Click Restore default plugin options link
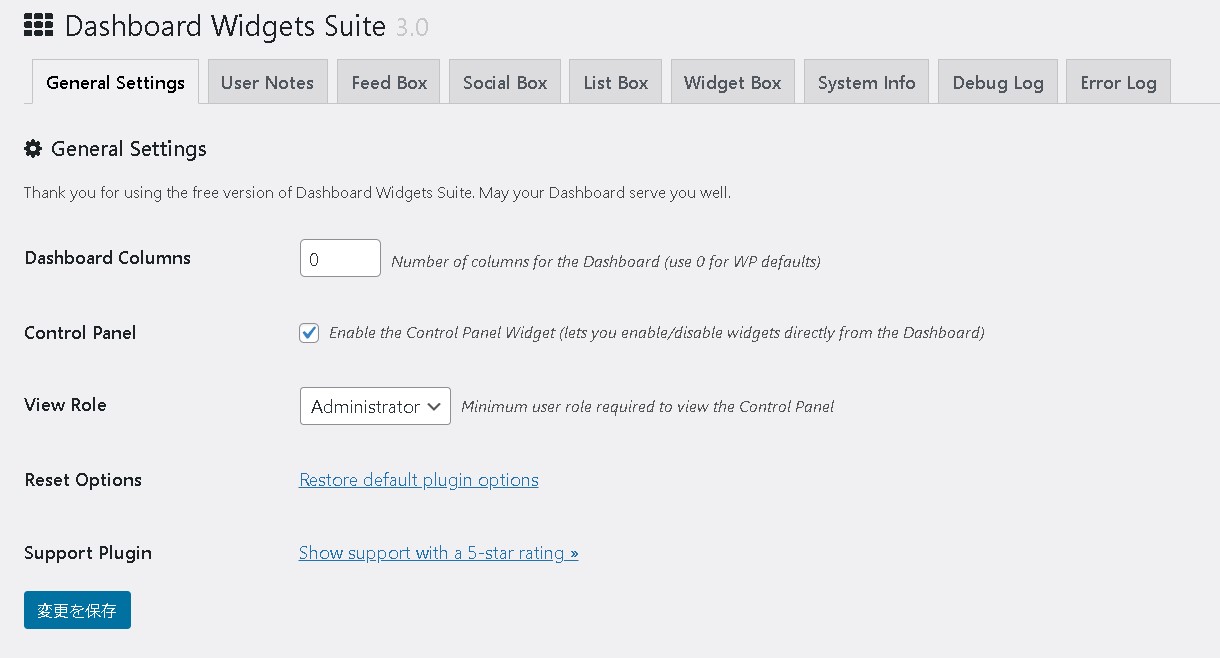The height and width of the screenshot is (658, 1220). pyautogui.click(x=418, y=480)
